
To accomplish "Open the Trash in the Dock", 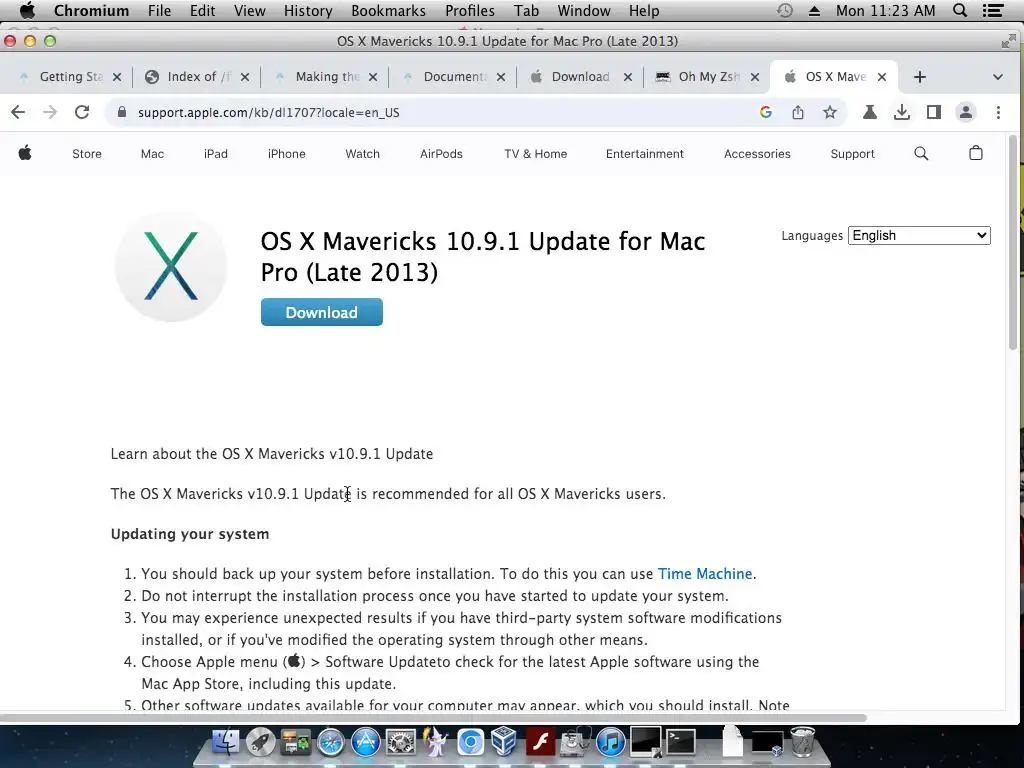I will (803, 743).
